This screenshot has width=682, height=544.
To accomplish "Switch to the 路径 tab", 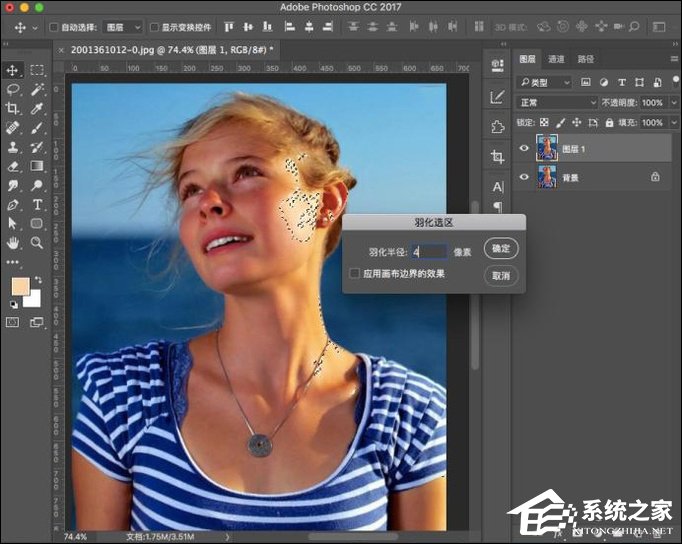I will click(585, 59).
